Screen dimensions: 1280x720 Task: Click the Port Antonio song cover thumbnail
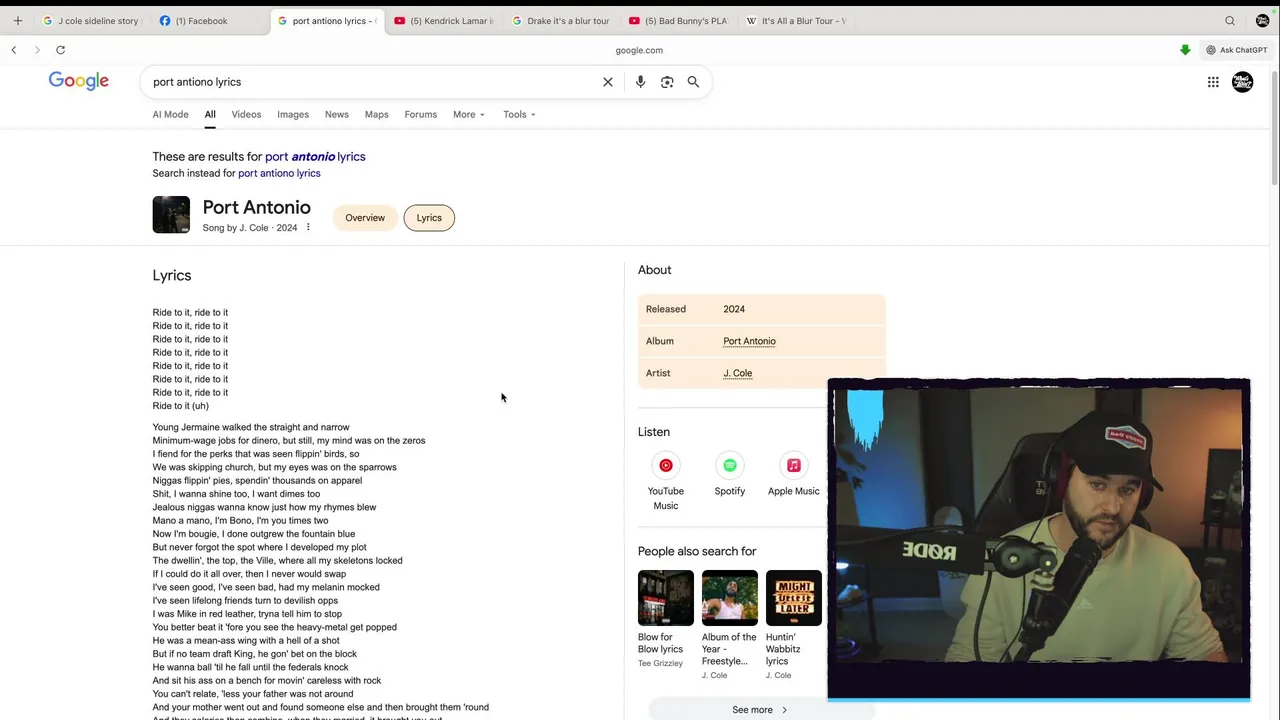[171, 214]
